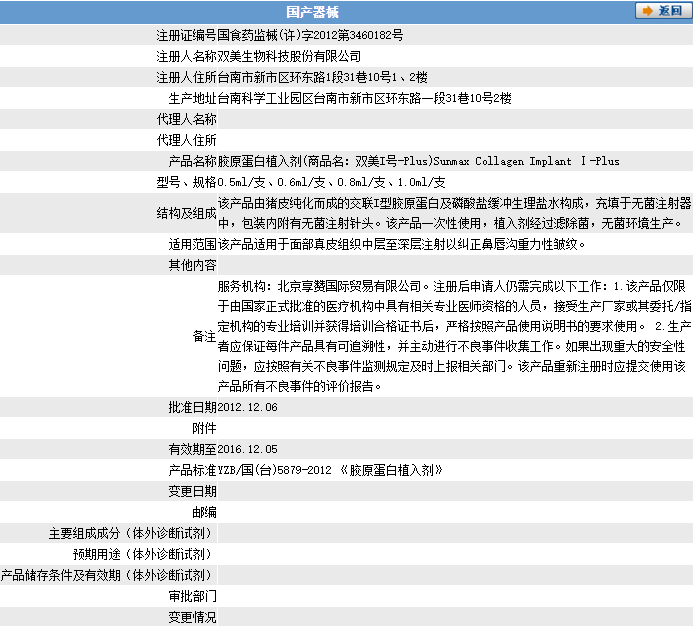Click the 审批部门 row label

point(192,596)
